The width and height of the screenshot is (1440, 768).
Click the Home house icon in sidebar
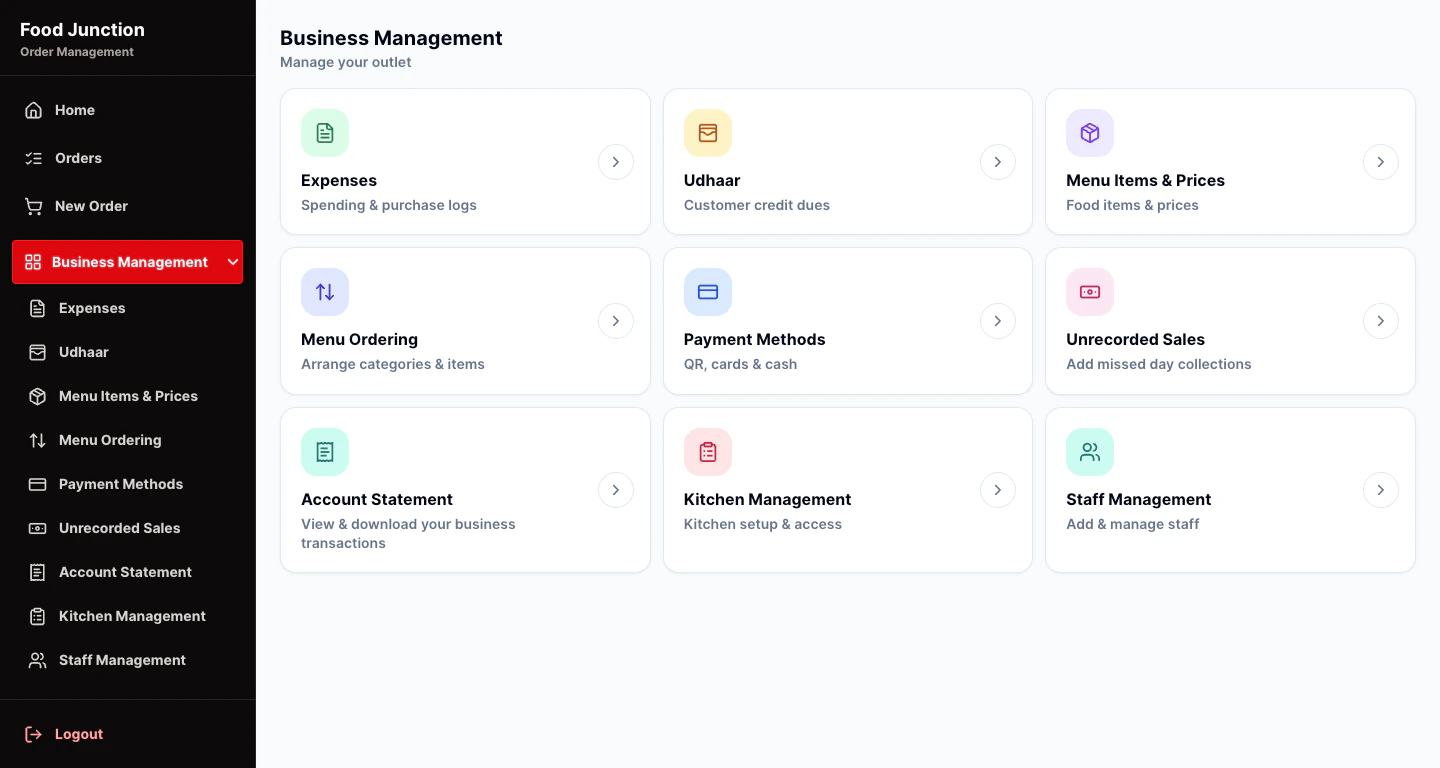pyautogui.click(x=34, y=110)
